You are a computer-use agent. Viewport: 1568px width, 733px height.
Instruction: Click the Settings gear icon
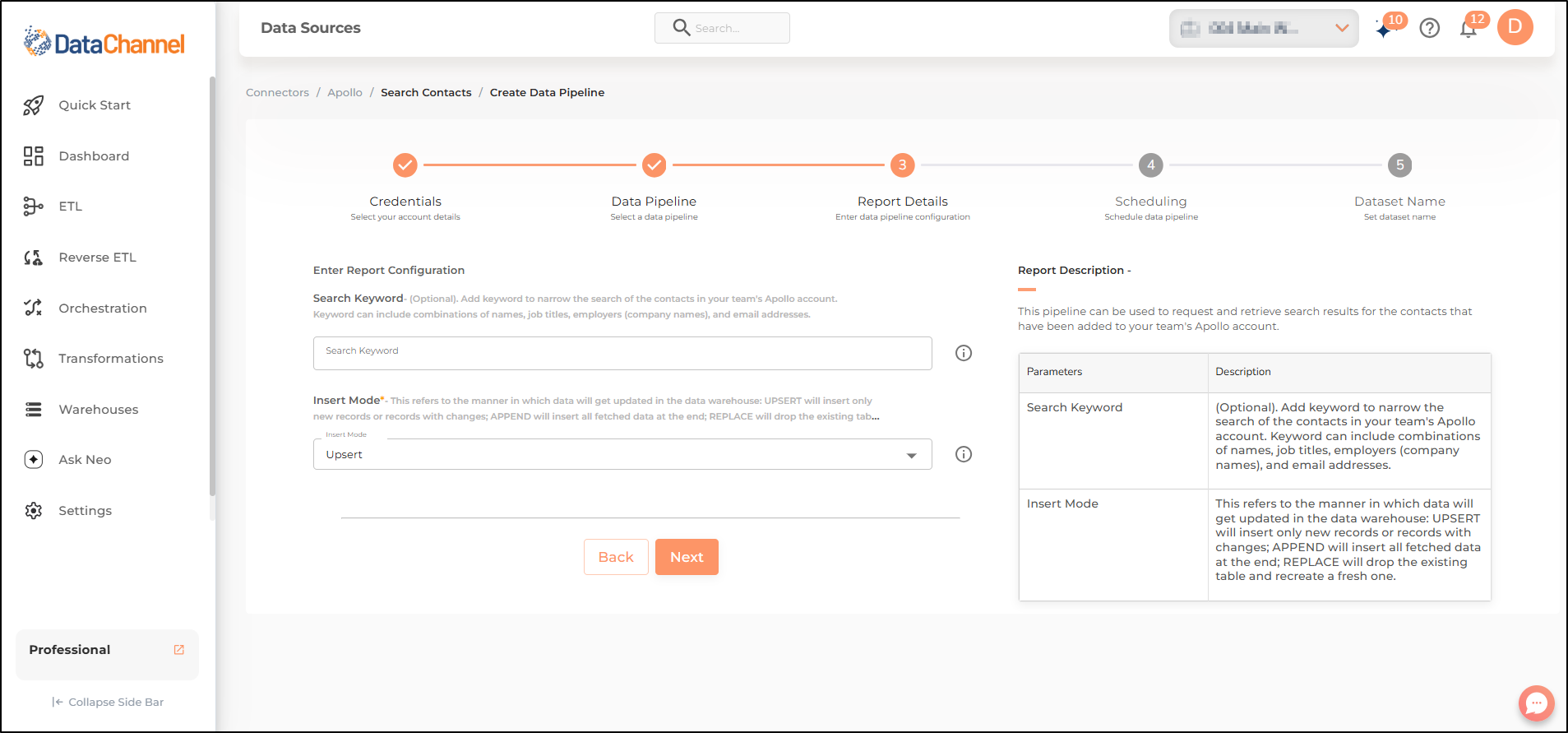[x=33, y=511]
